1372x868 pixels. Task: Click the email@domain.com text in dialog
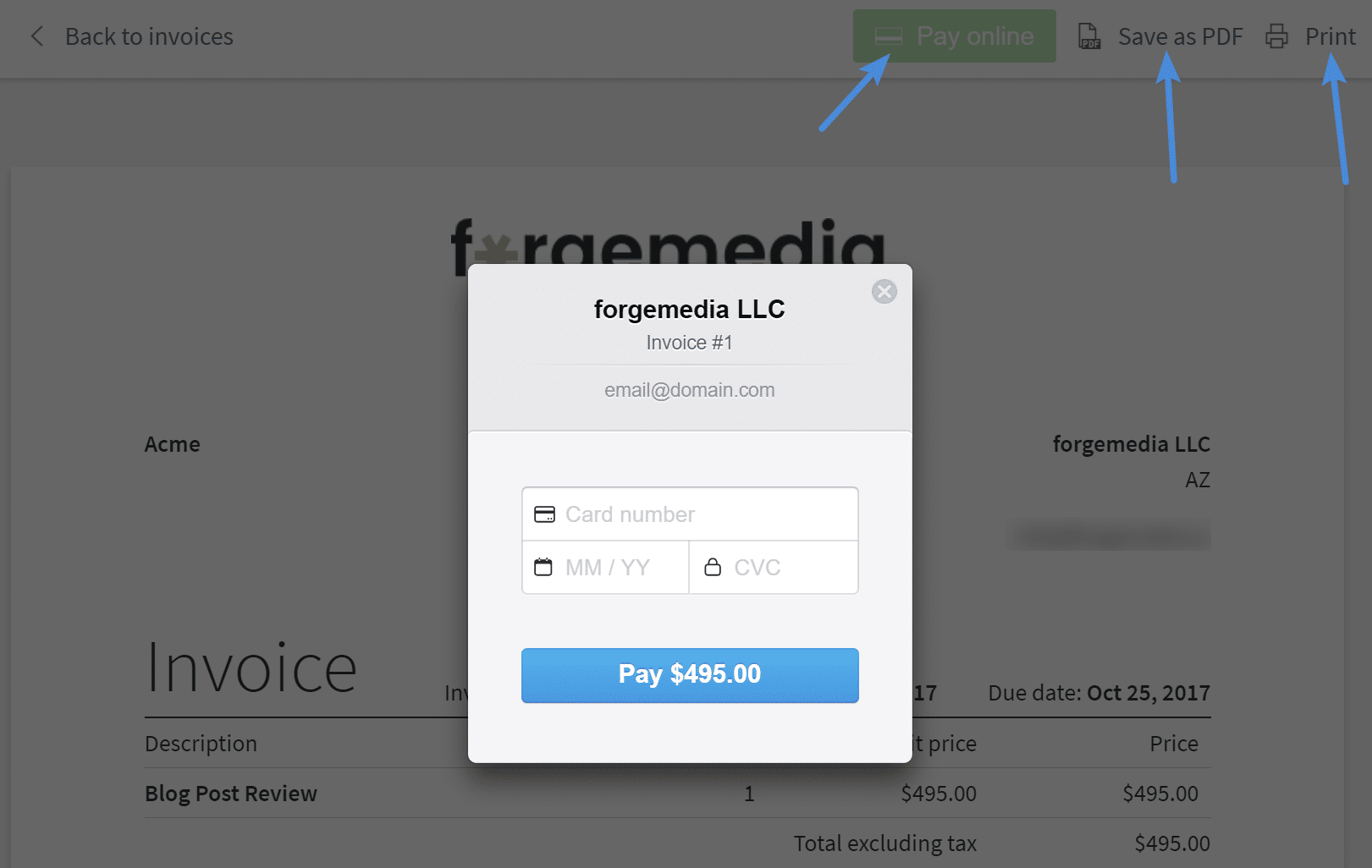690,390
